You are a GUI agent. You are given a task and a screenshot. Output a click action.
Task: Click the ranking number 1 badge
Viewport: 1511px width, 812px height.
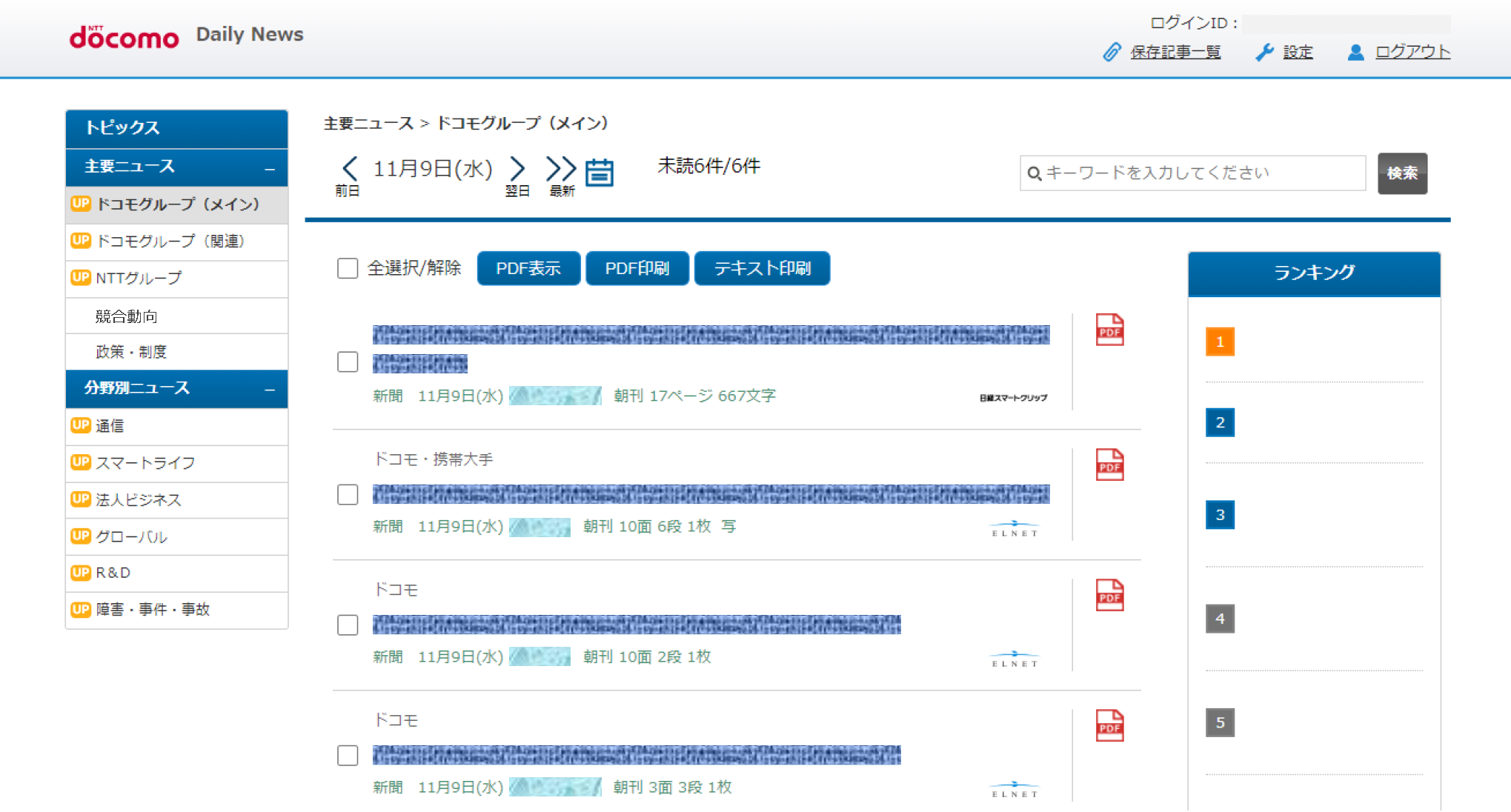(x=1220, y=342)
